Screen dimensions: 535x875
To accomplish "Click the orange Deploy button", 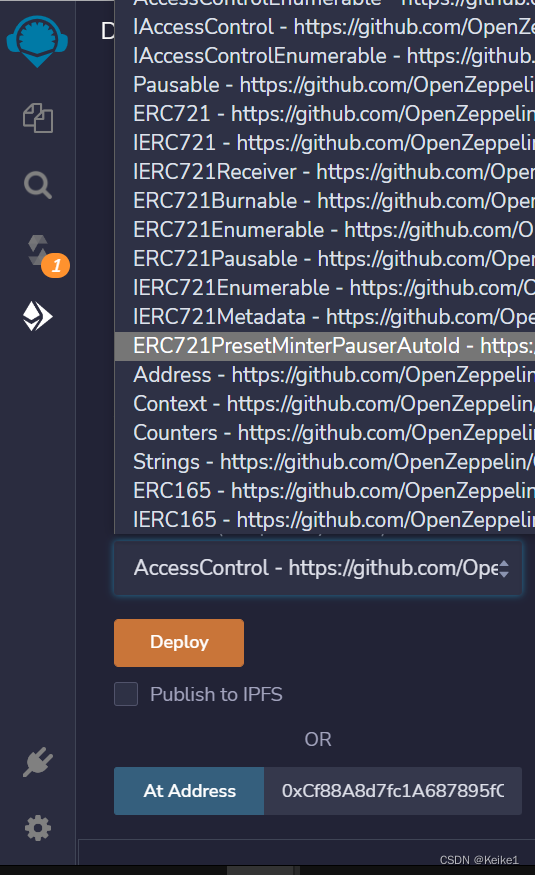I will [x=179, y=643].
